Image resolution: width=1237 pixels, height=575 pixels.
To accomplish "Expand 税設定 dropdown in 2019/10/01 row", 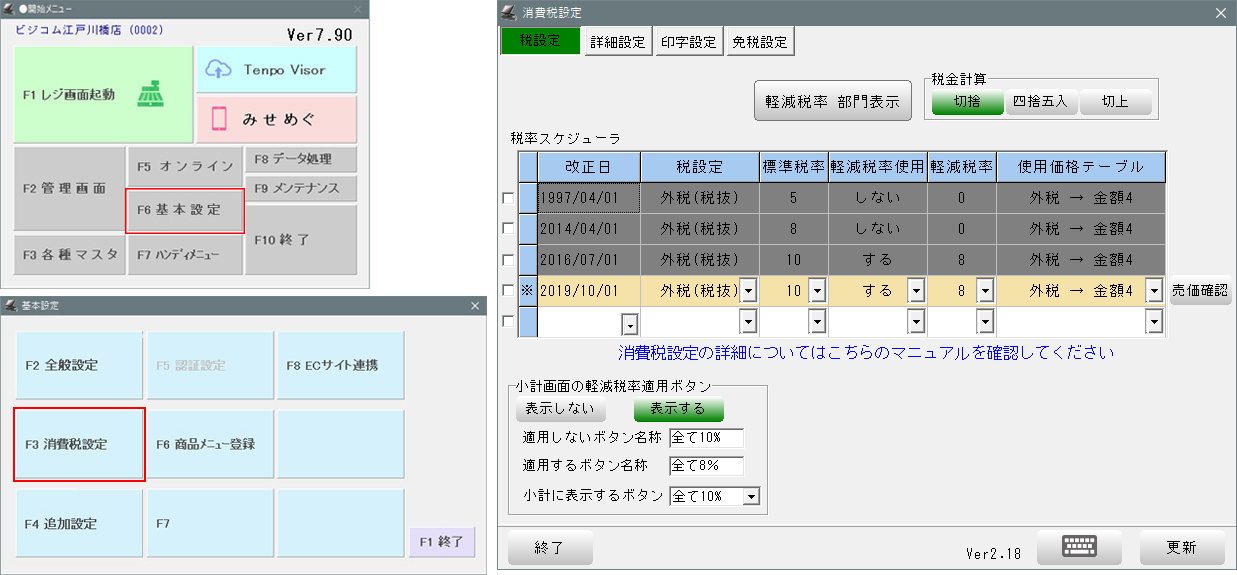I will (748, 291).
